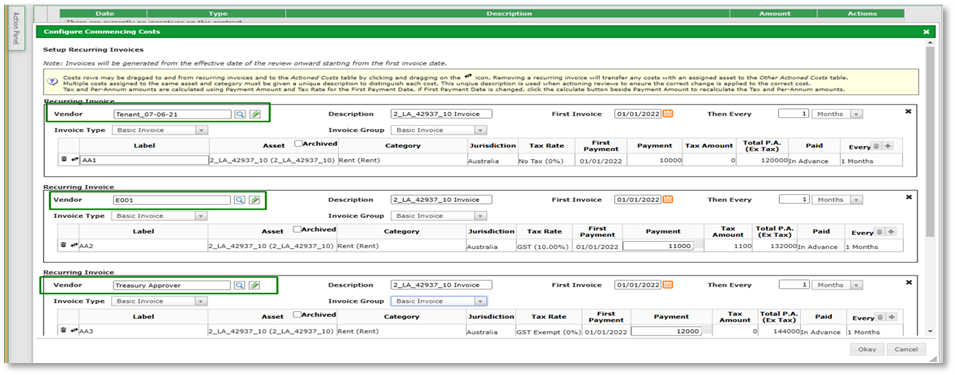Click the E001 vendor field
The image size is (955, 375).
pos(172,200)
